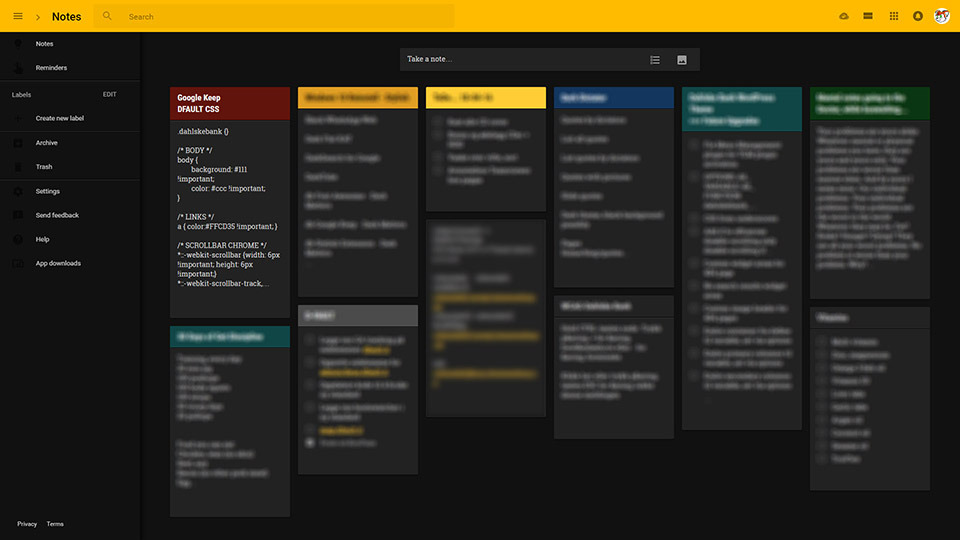Click the Archive box icon

[18, 143]
